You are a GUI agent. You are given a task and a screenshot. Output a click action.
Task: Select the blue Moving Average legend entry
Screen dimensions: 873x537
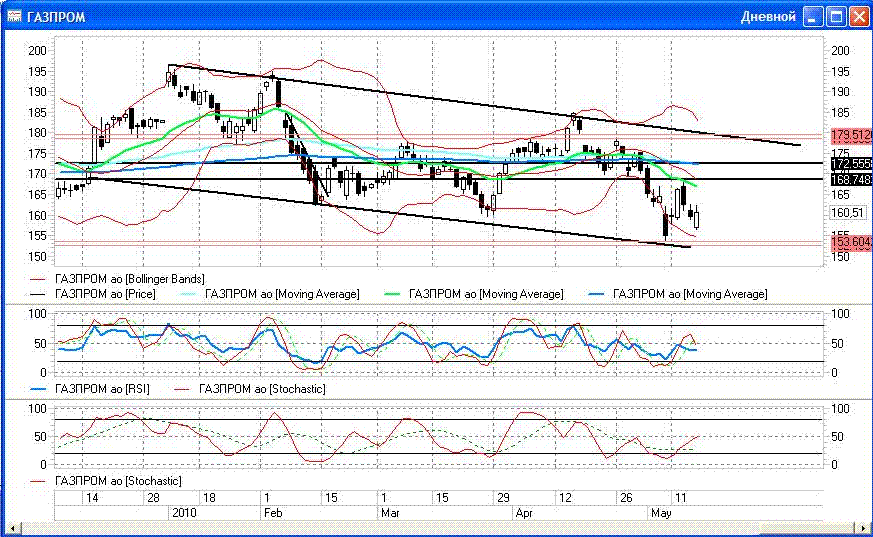(x=678, y=294)
